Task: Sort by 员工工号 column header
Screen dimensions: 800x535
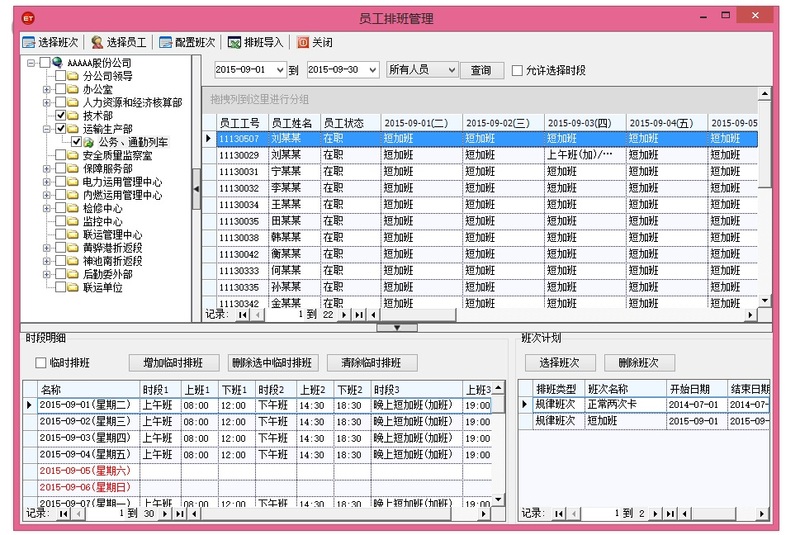Action: point(242,123)
